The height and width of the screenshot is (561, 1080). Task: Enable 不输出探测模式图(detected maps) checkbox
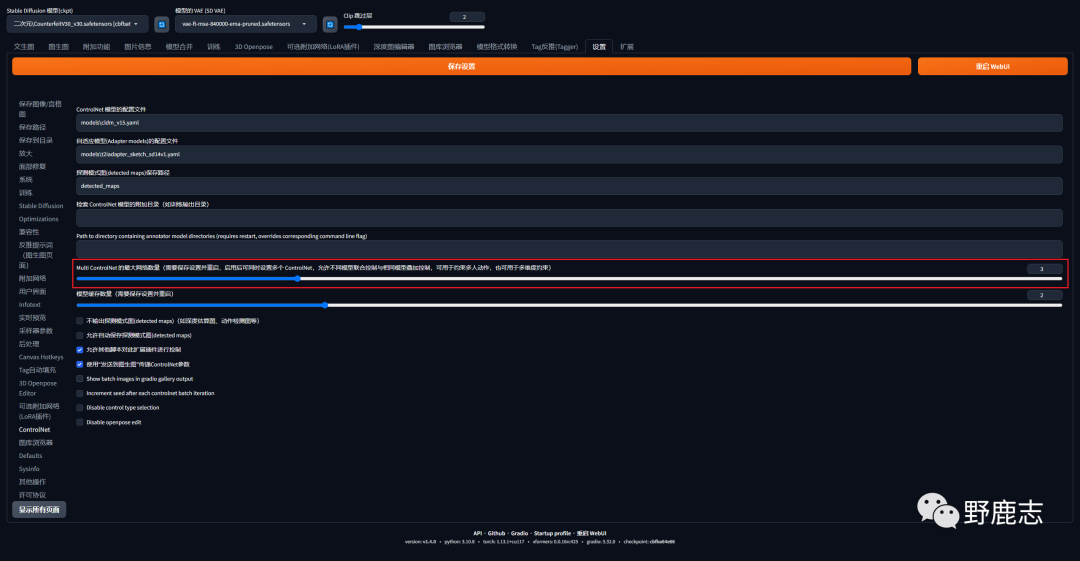click(80, 321)
